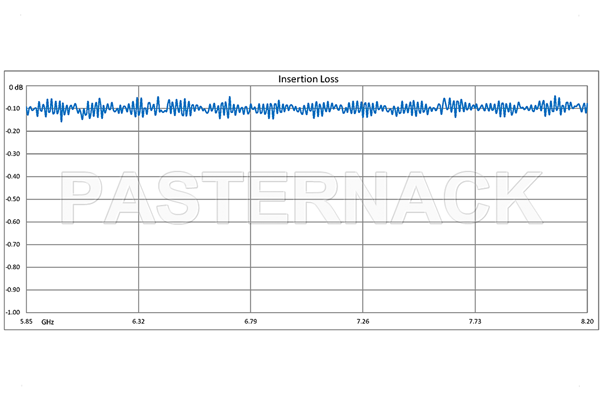Select the 6.32 x-axis label
The image size is (600, 400).
pos(138,321)
